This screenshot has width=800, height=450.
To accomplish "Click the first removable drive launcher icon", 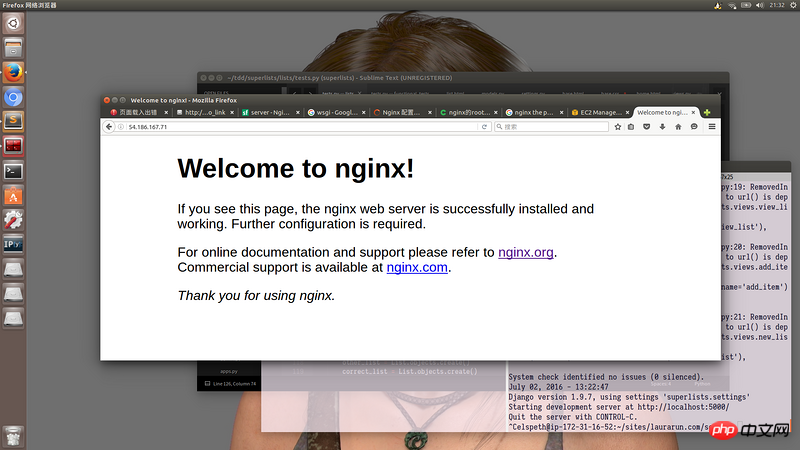I will (13, 269).
